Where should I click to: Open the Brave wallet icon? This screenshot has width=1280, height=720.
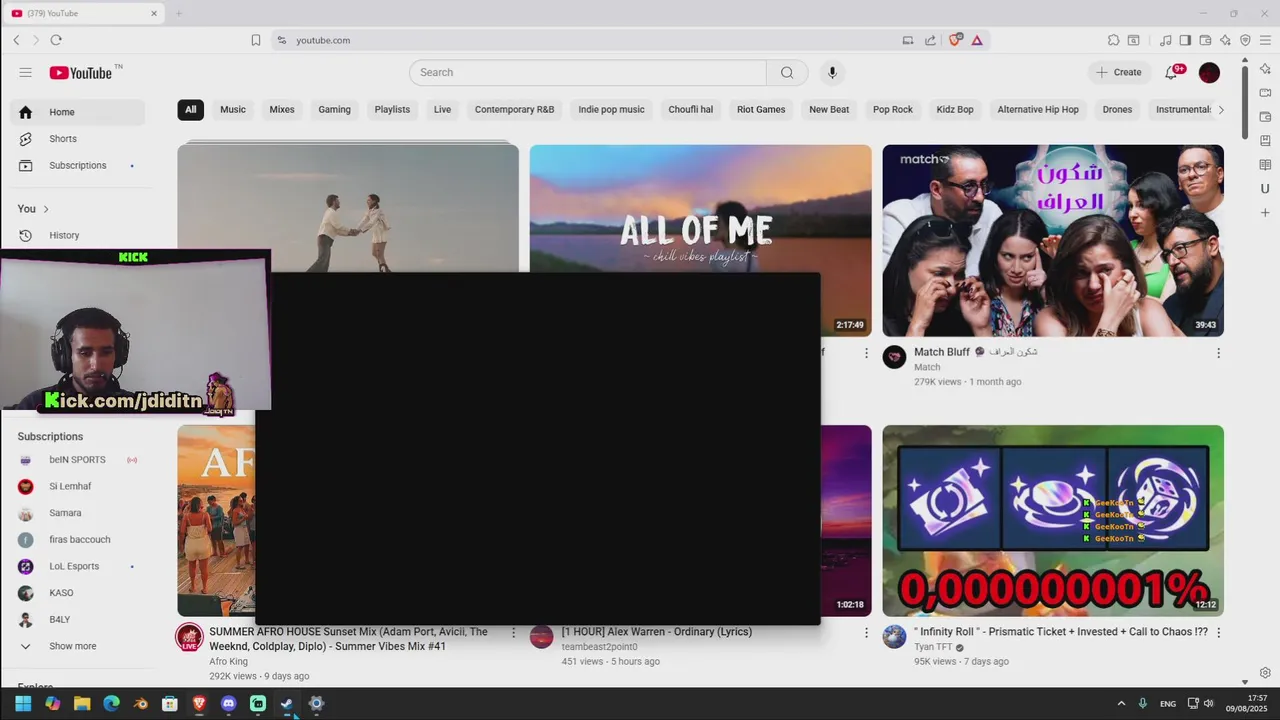coord(1205,40)
